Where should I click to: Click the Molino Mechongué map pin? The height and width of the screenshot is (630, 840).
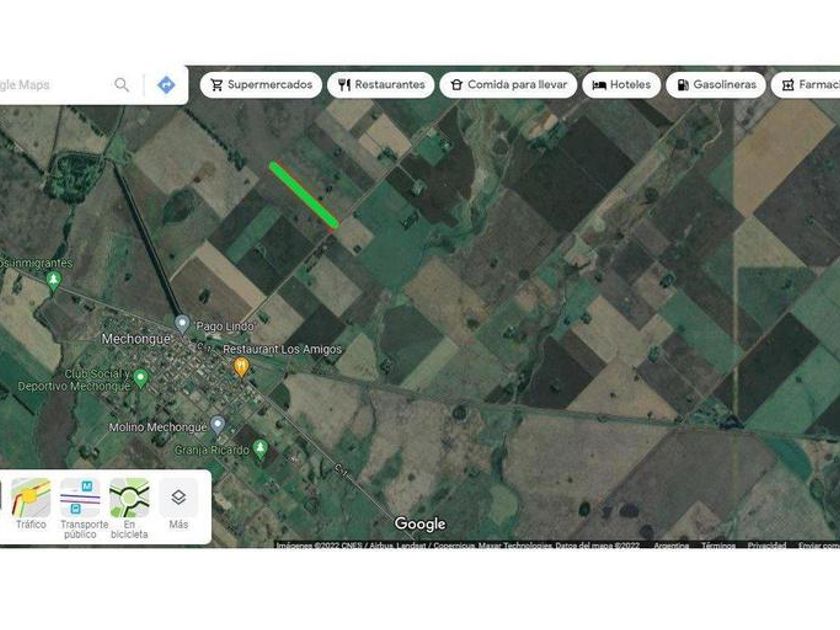(x=217, y=425)
